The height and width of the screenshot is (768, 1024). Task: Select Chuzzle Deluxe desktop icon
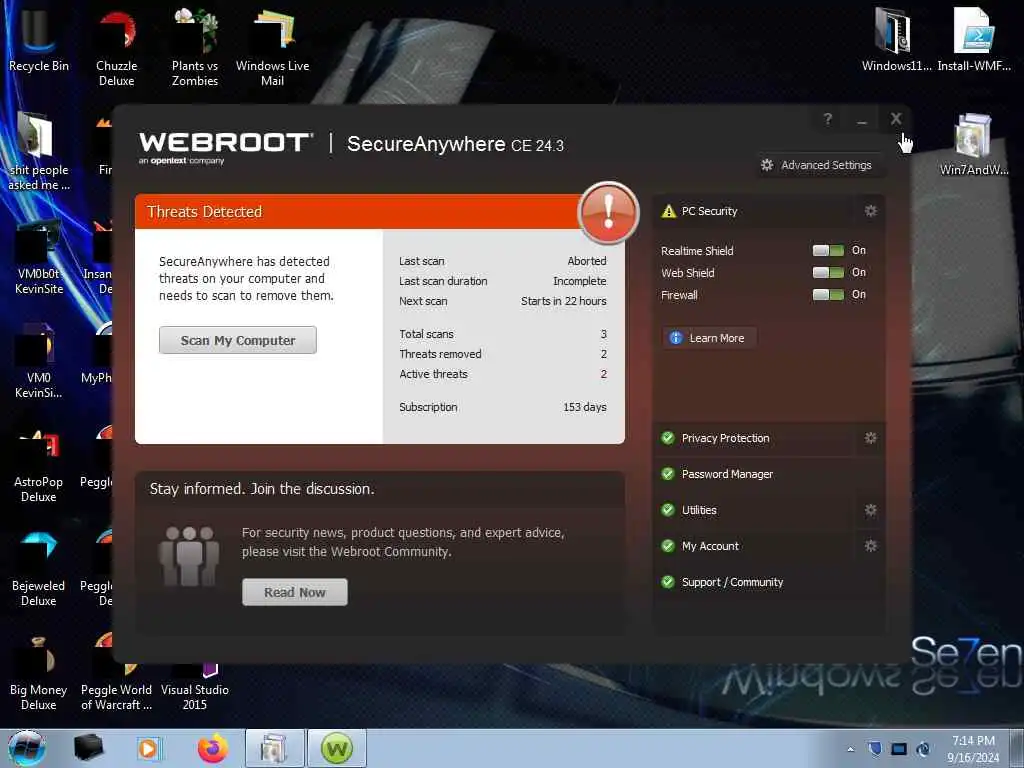click(x=116, y=47)
